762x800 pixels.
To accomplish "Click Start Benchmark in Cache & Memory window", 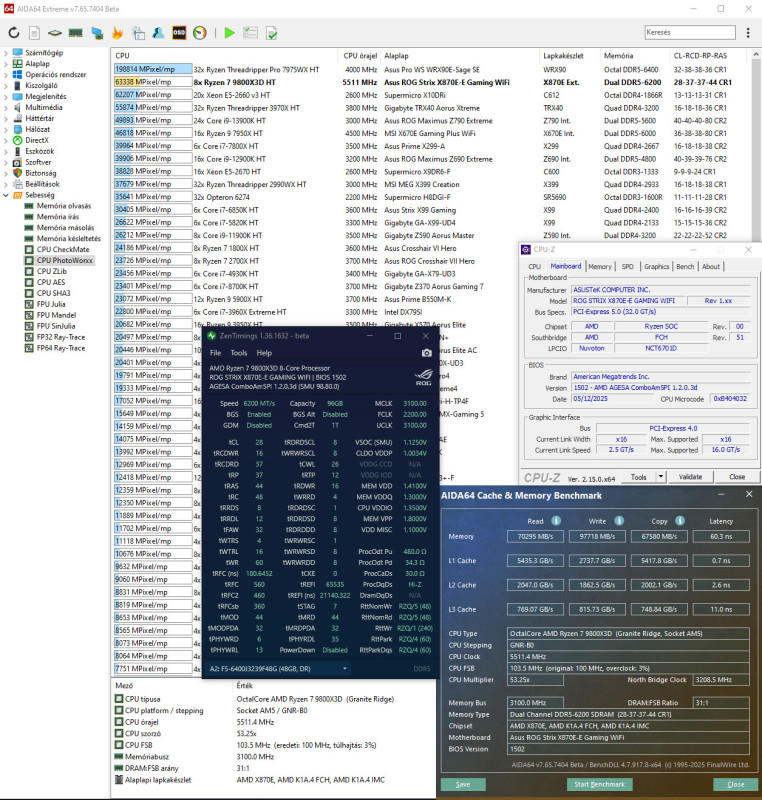I will pyautogui.click(x=599, y=784).
